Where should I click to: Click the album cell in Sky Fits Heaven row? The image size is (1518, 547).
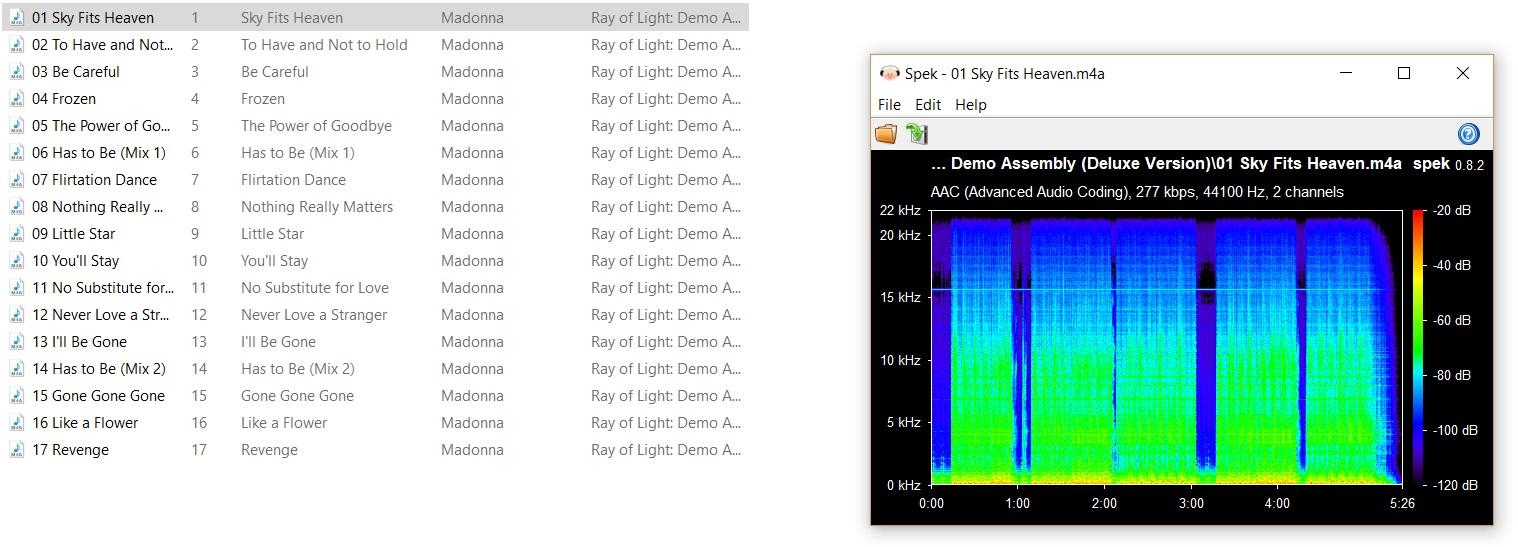pyautogui.click(x=666, y=18)
